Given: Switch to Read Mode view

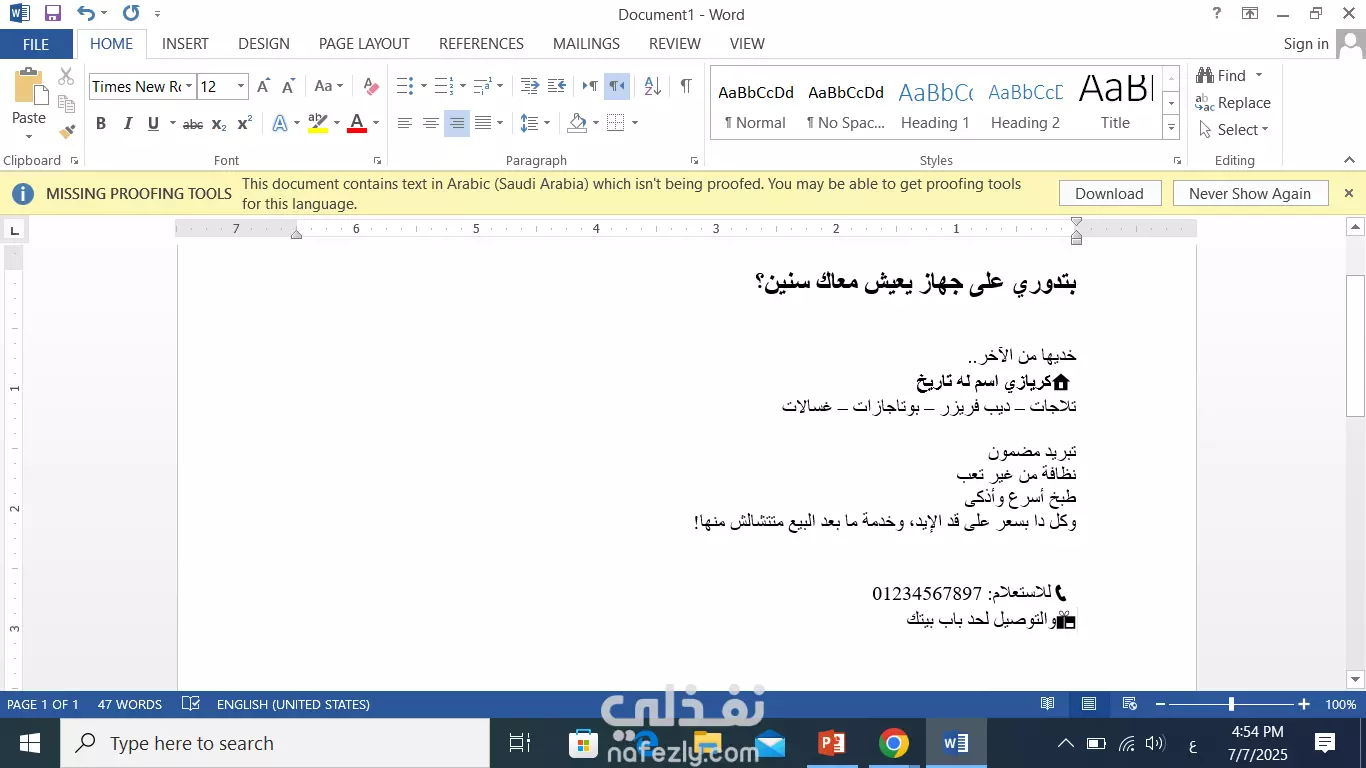Looking at the screenshot, I should coord(1048,704).
